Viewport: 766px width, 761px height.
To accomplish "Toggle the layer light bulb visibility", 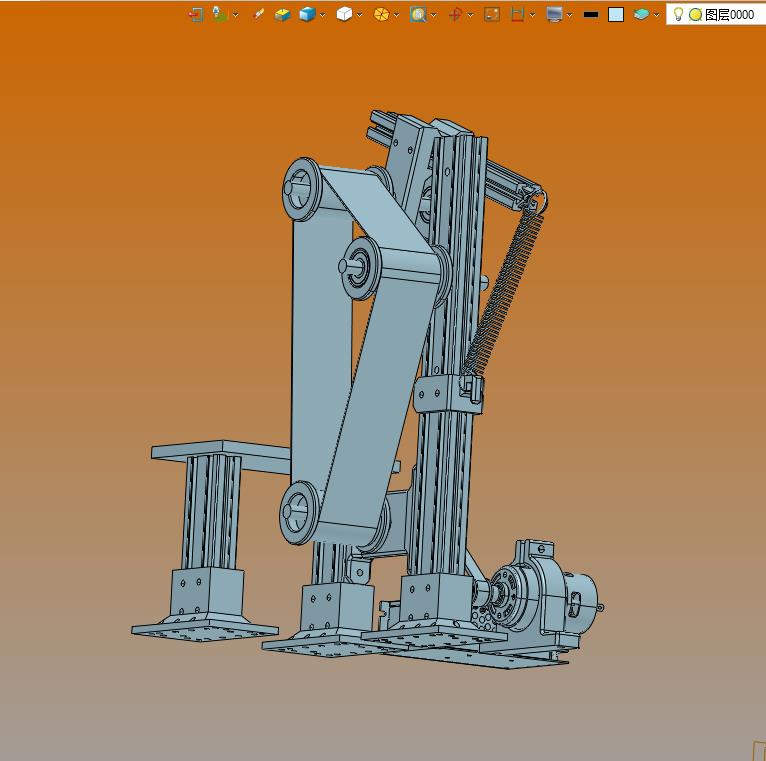I will click(678, 14).
